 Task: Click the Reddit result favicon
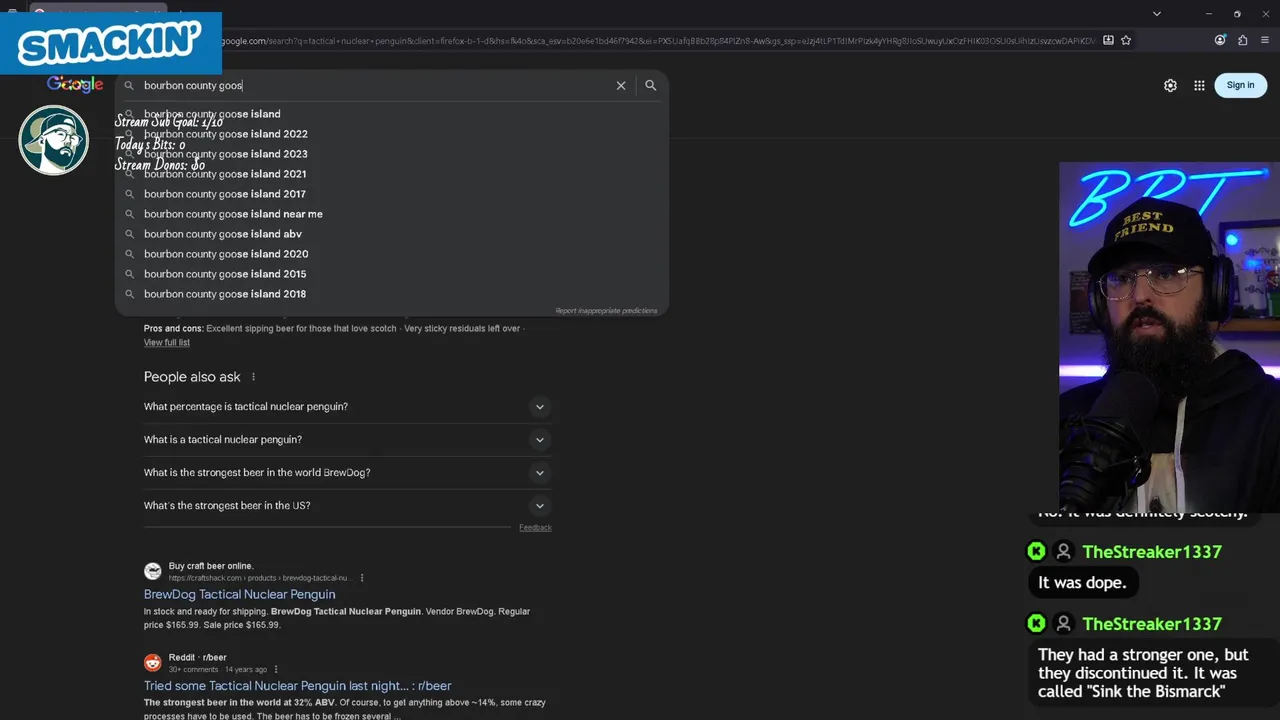(x=153, y=663)
